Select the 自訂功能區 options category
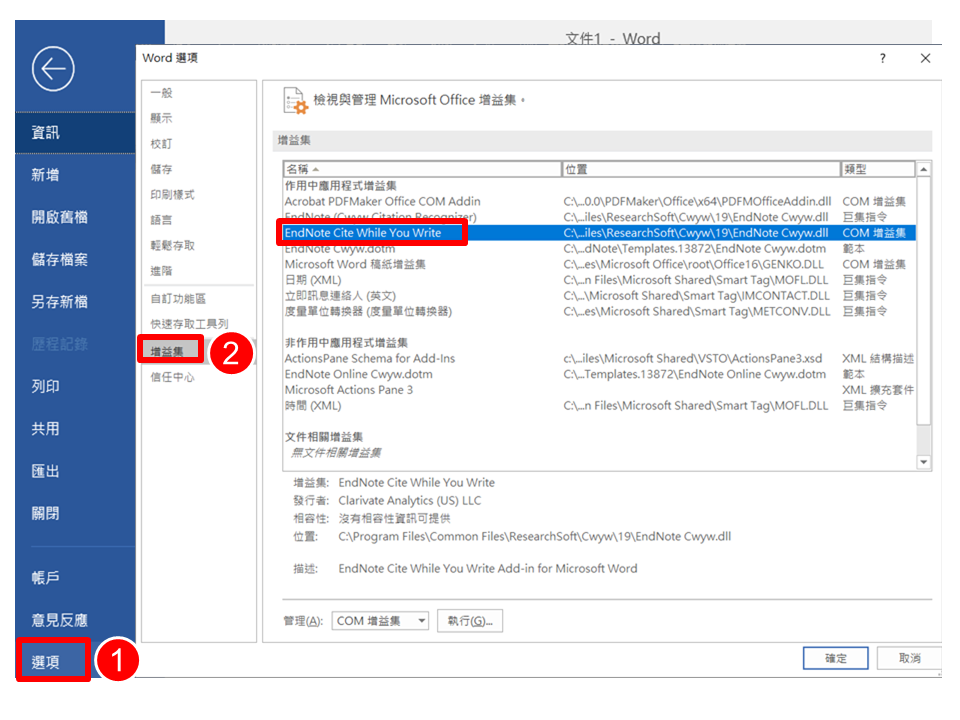The height and width of the screenshot is (720, 960). pyautogui.click(x=198, y=299)
